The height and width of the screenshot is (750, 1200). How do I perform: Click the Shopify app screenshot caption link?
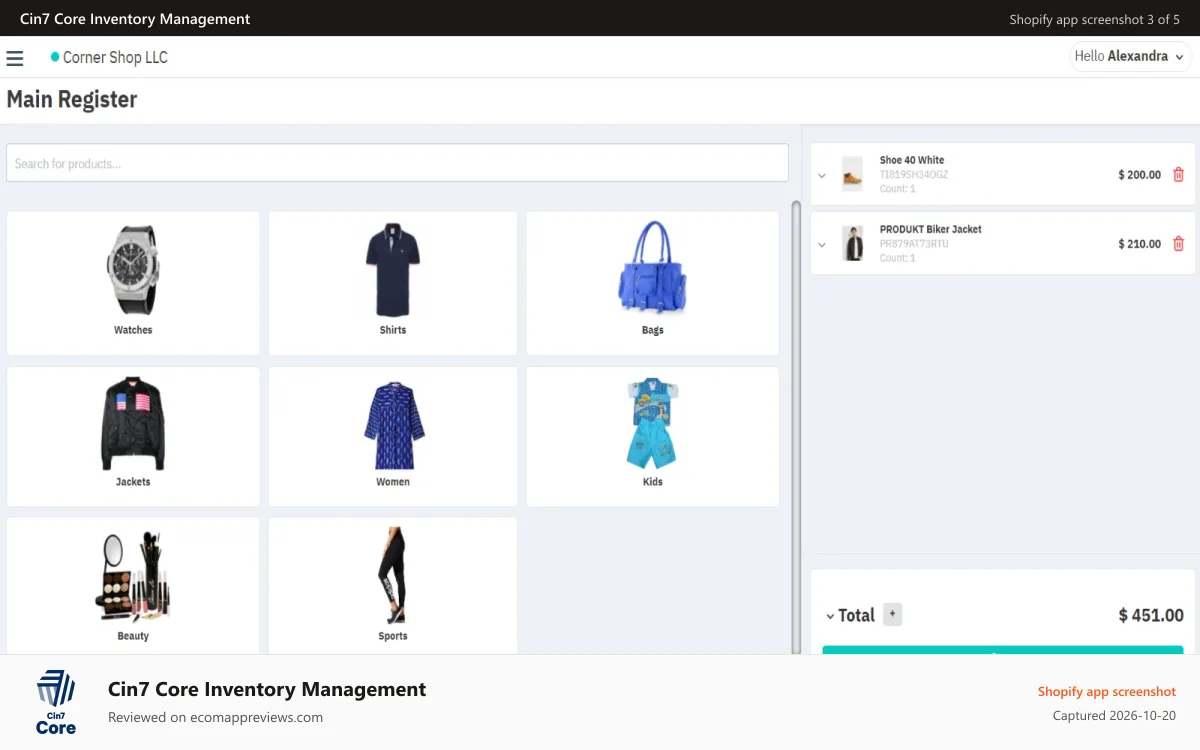pos(1107,691)
